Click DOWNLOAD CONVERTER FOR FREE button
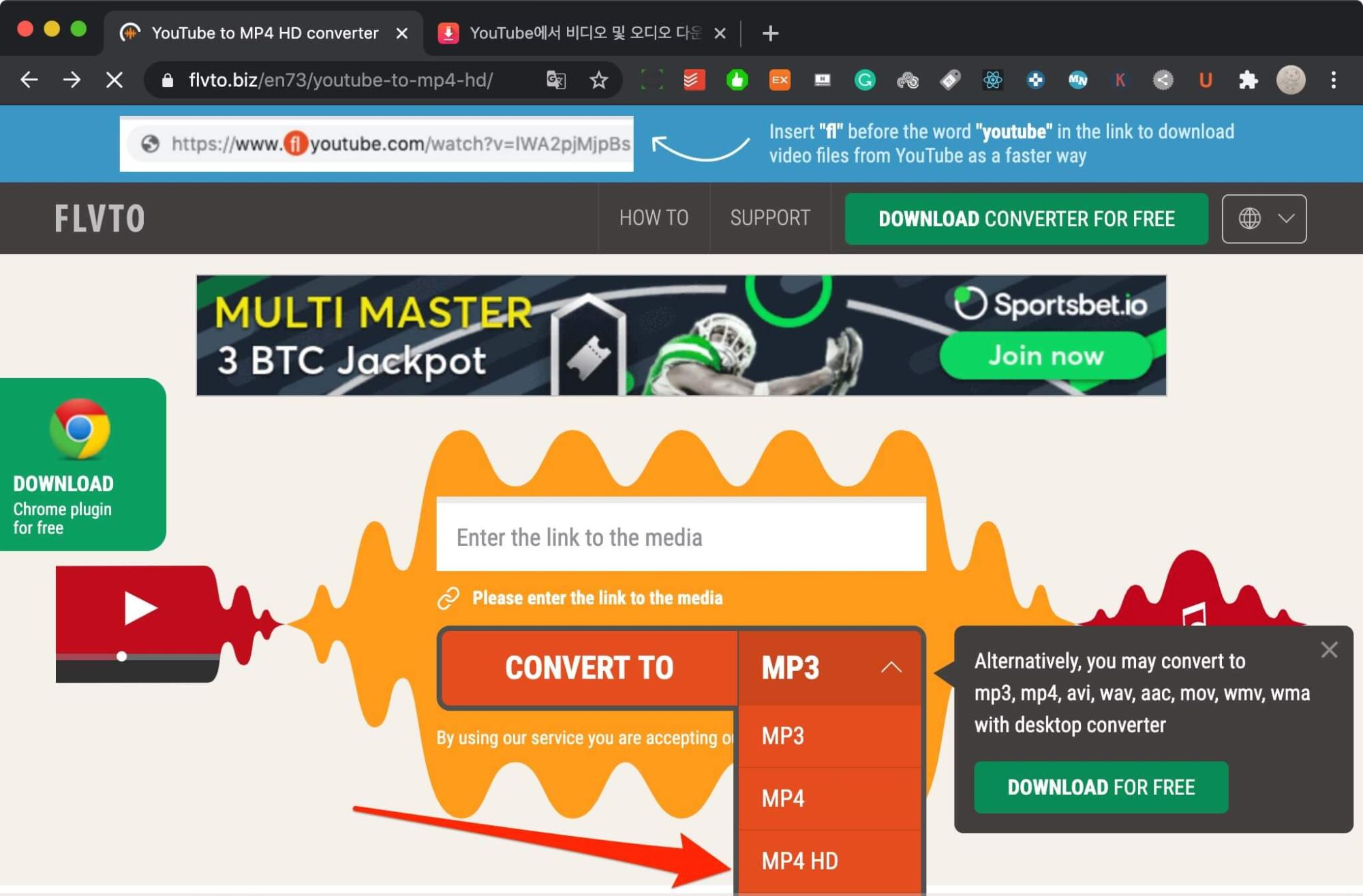The height and width of the screenshot is (896, 1363). click(1026, 219)
